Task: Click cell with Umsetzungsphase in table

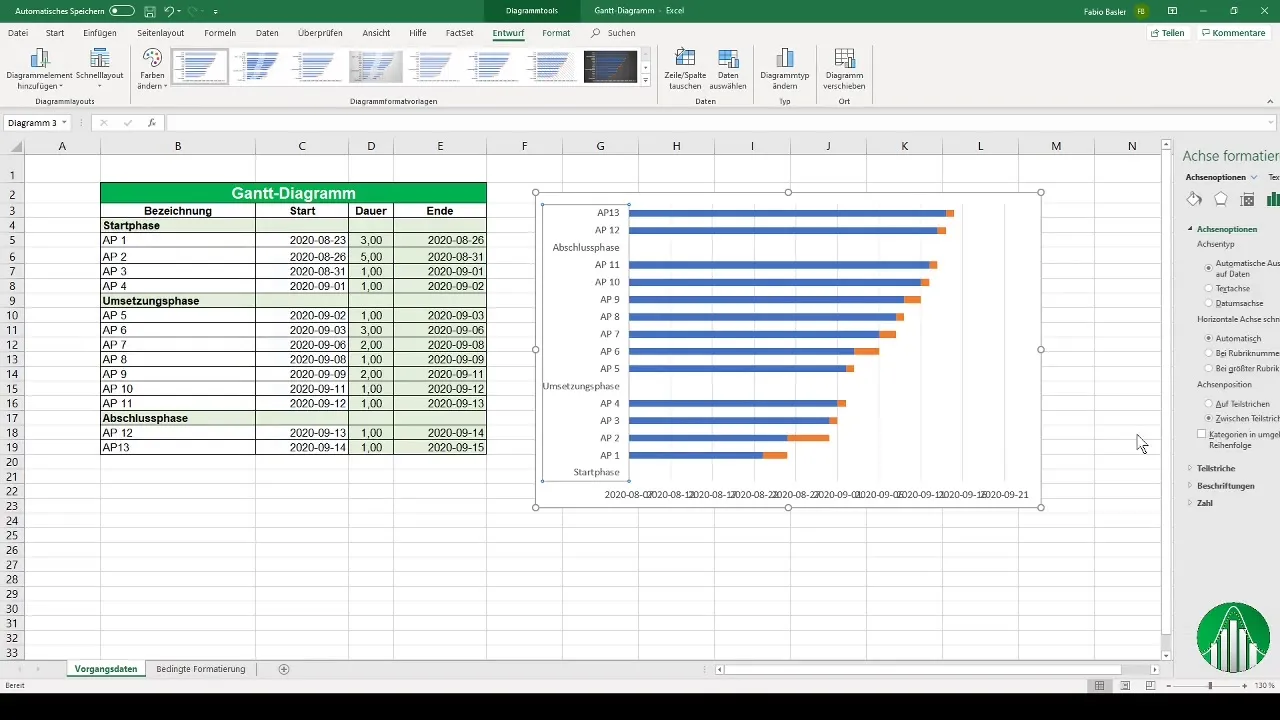Action: (x=178, y=300)
